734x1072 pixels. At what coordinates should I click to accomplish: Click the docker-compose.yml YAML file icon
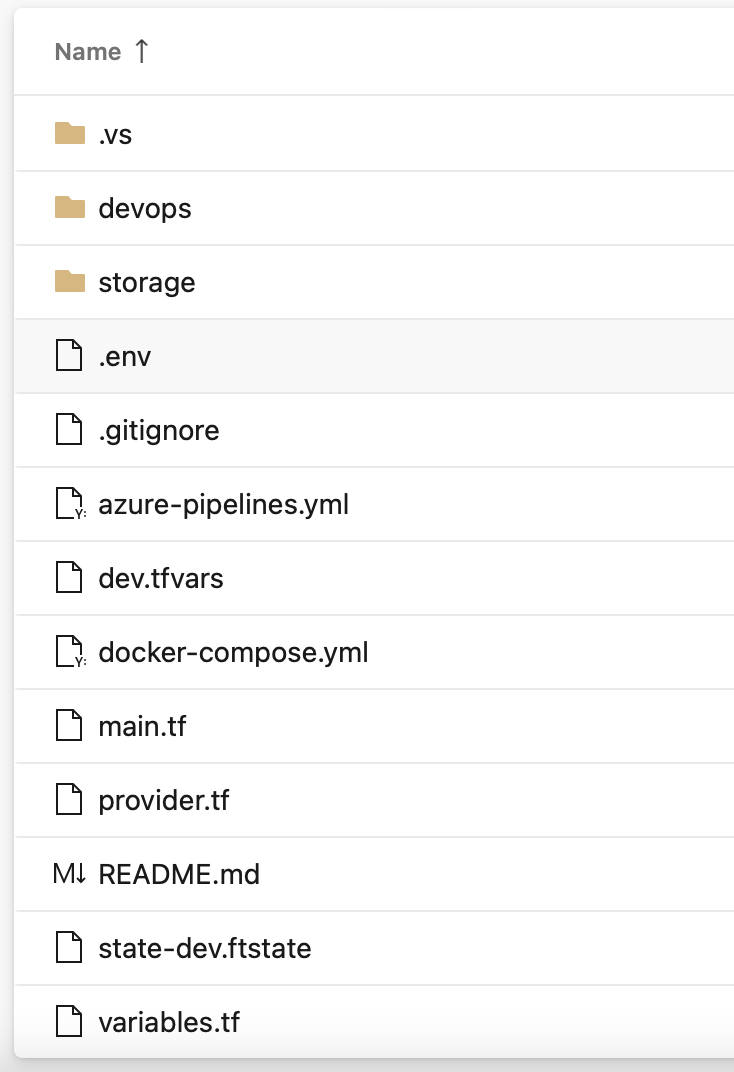pyautogui.click(x=69, y=652)
